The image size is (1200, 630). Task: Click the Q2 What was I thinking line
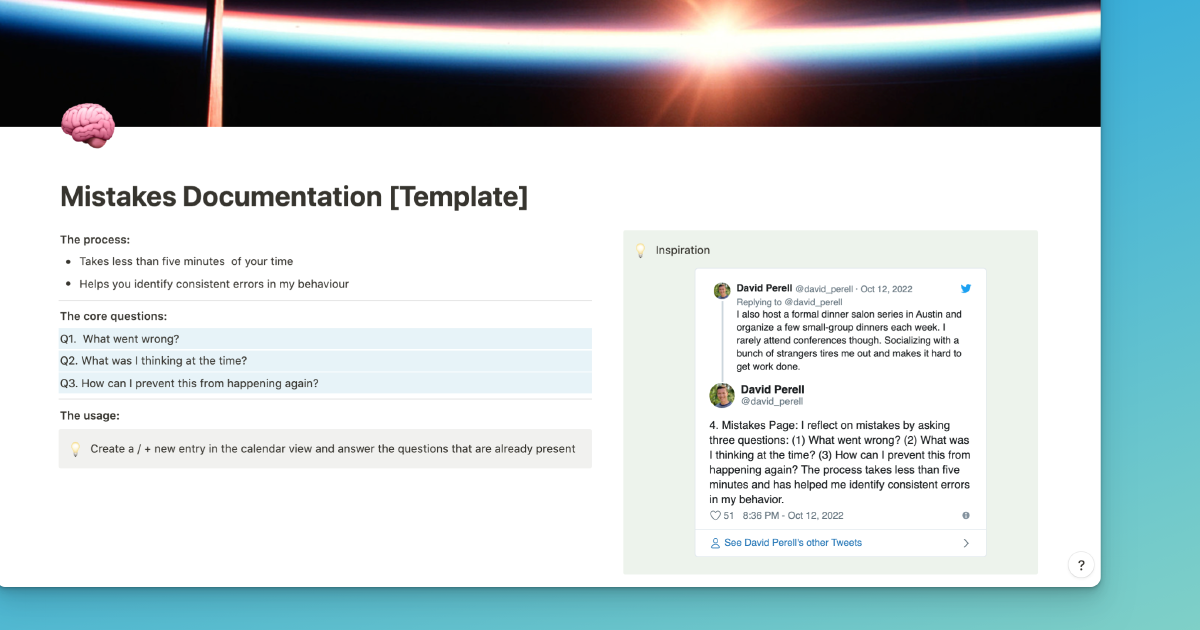[153, 361]
